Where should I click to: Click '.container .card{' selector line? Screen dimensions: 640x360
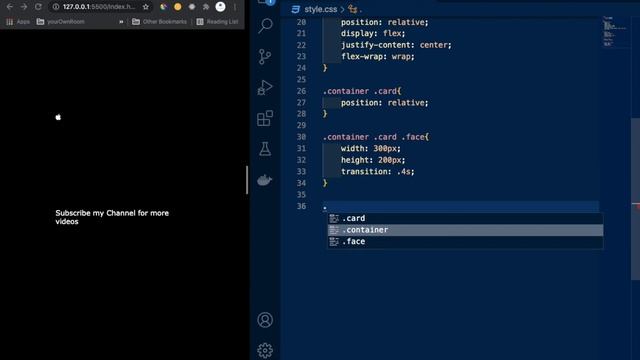click(362, 91)
